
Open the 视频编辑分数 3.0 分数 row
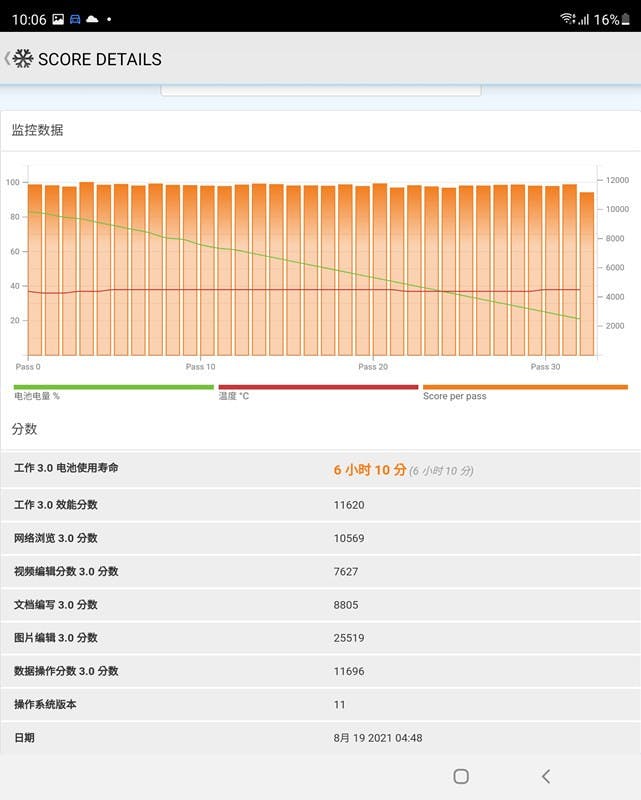point(320,571)
